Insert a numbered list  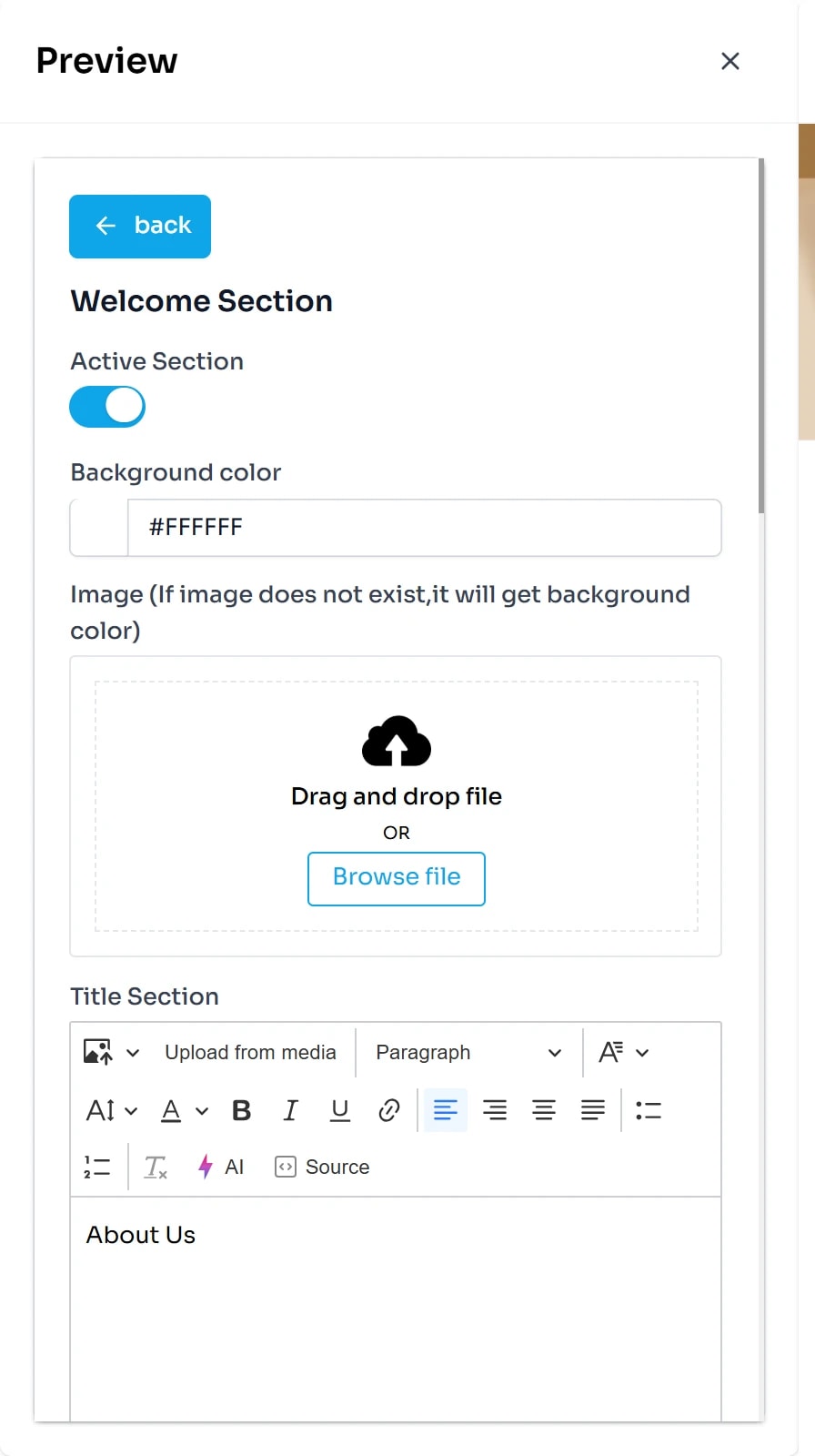(97, 1167)
